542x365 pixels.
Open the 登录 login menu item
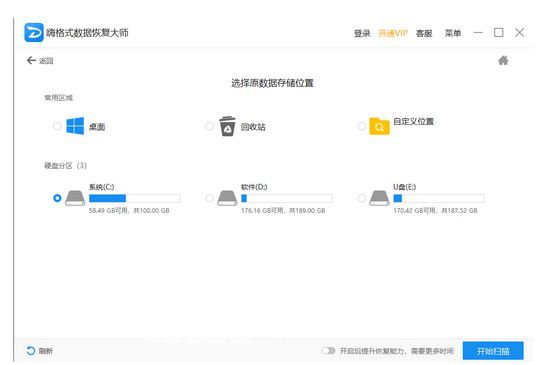[362, 33]
